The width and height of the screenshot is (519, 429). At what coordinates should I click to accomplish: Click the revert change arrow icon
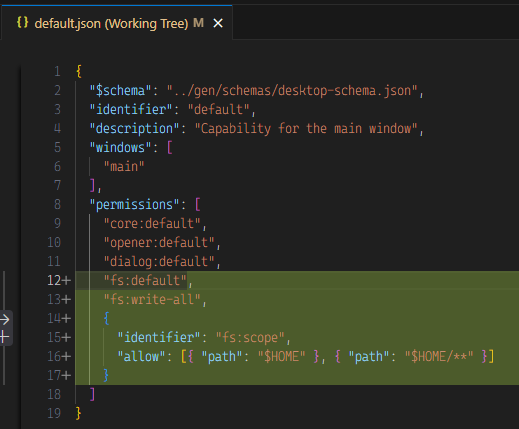[5, 320]
